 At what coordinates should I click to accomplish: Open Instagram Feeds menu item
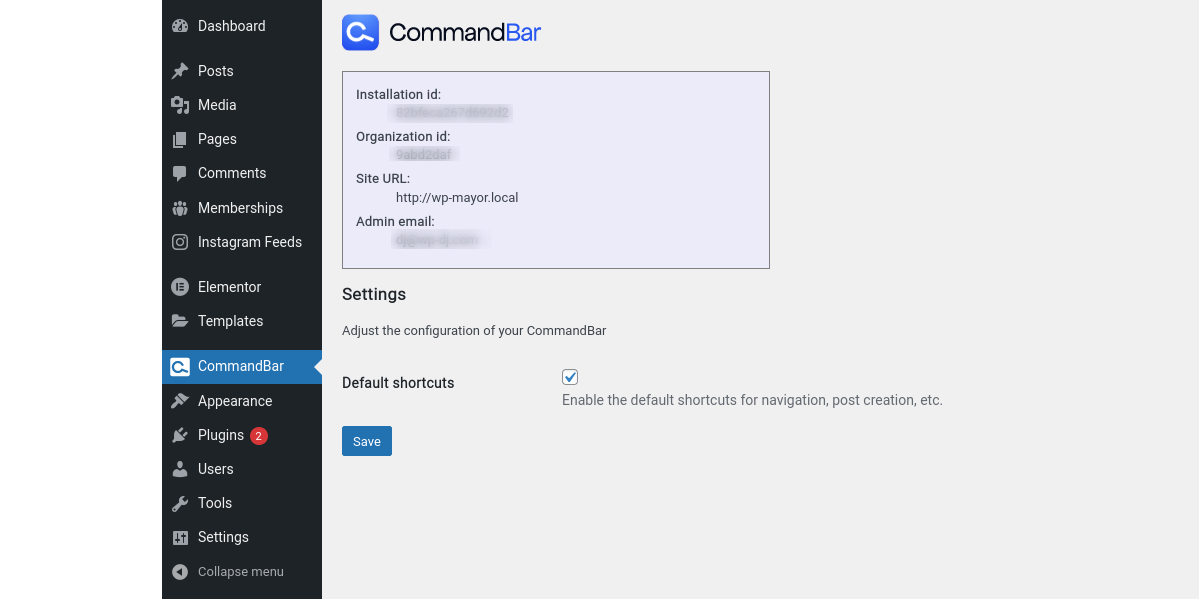[x=242, y=242]
